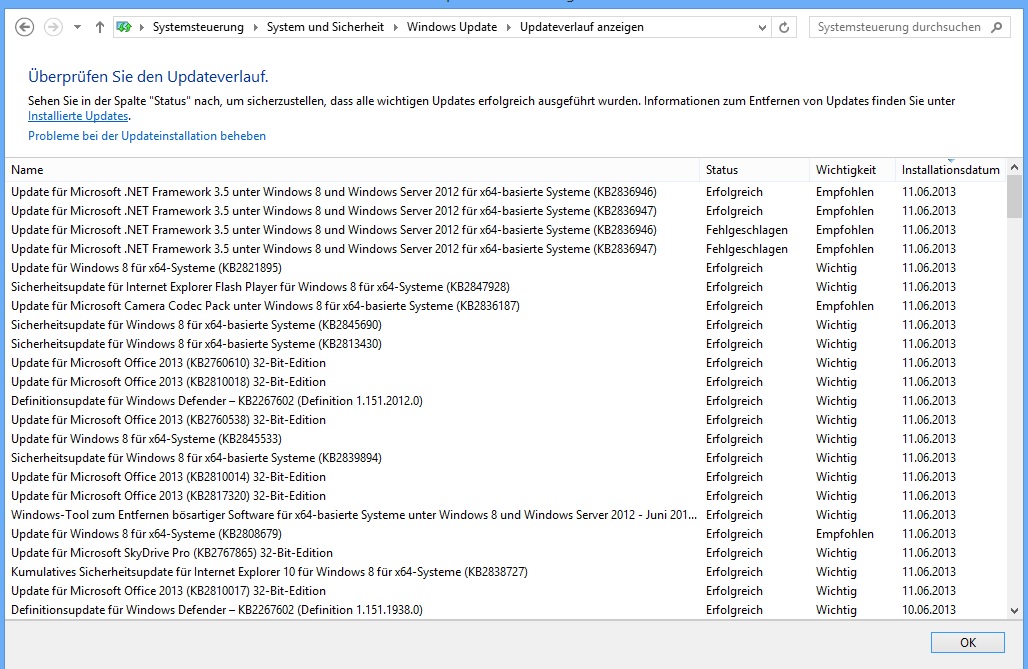Click the magnifier search icon
The width and height of the screenshot is (1028, 669).
click(997, 27)
